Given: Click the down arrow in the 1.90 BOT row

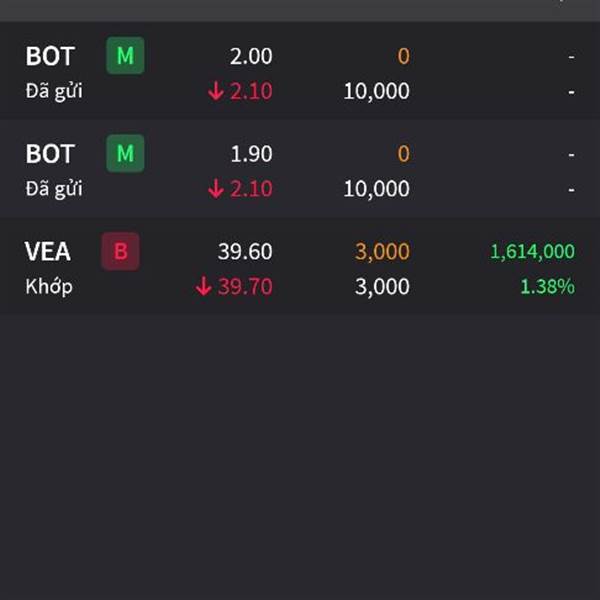Looking at the screenshot, I should click(x=216, y=189).
